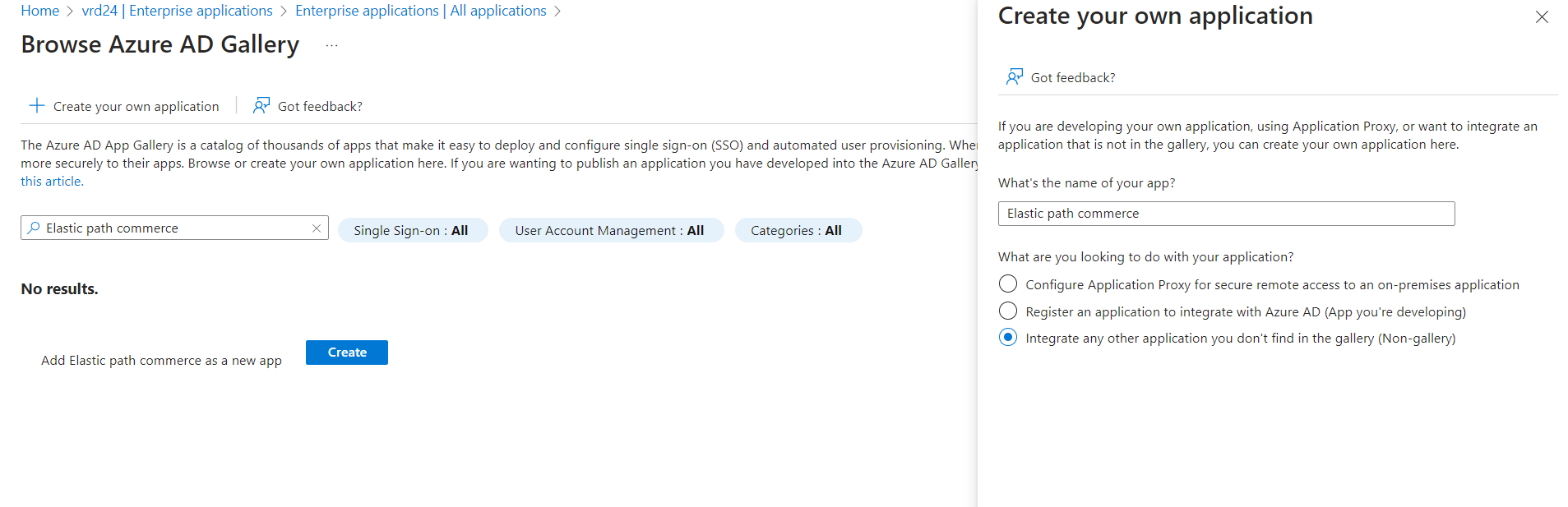This screenshot has width=1568, height=507.
Task: Open vrd24 | Enterprise applications breadcrumb
Action: 177,11
